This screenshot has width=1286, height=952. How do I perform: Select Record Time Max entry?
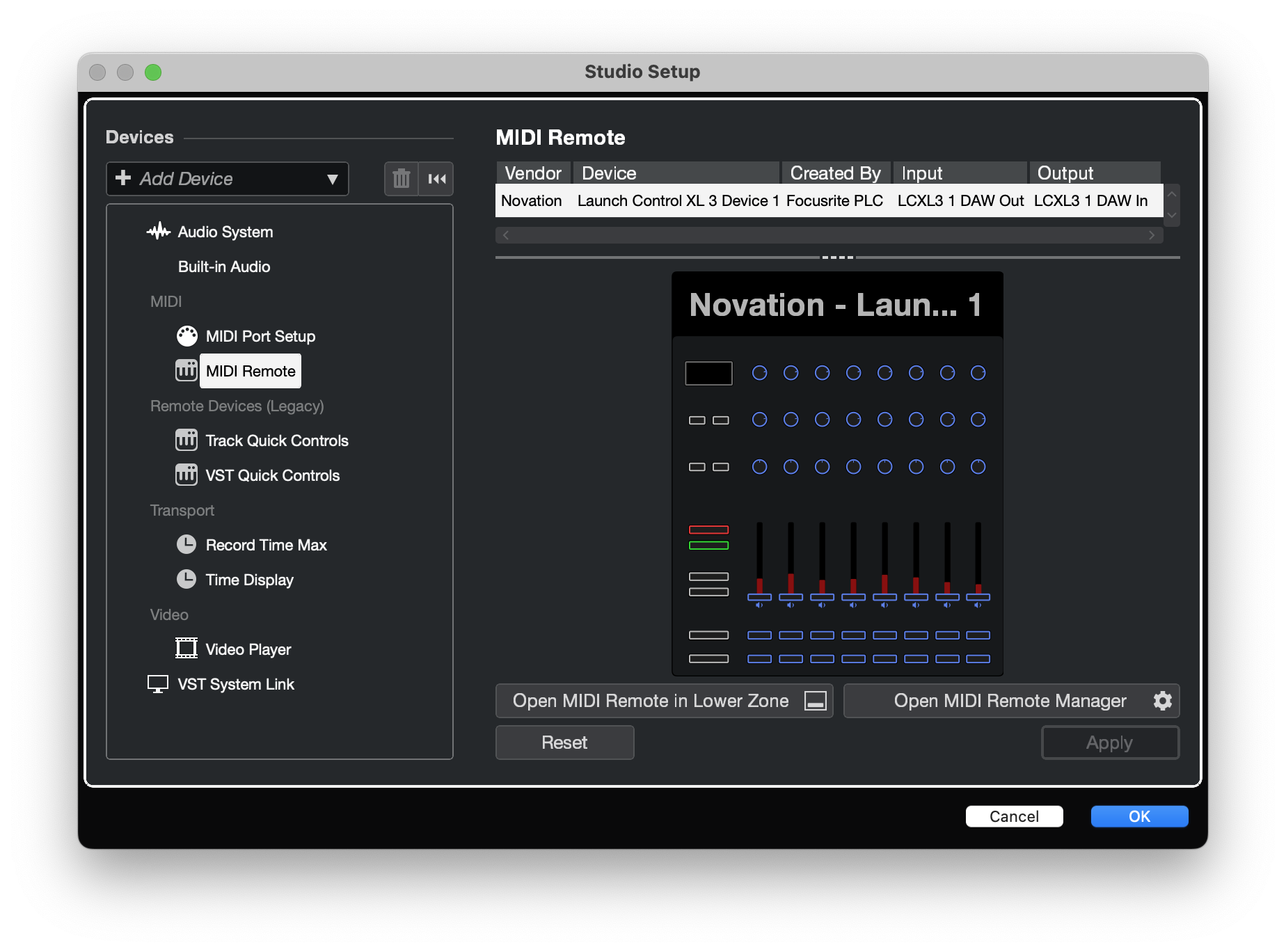tap(266, 545)
